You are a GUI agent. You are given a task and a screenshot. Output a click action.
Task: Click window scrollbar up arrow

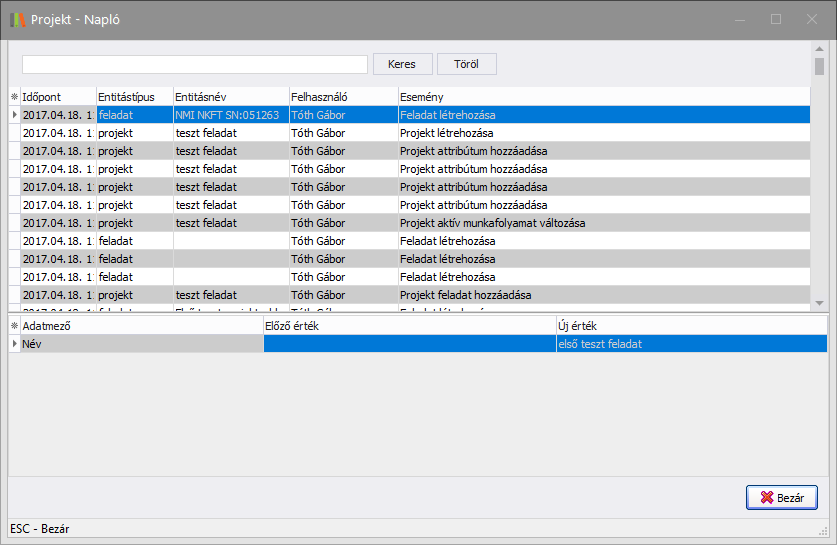(x=819, y=48)
